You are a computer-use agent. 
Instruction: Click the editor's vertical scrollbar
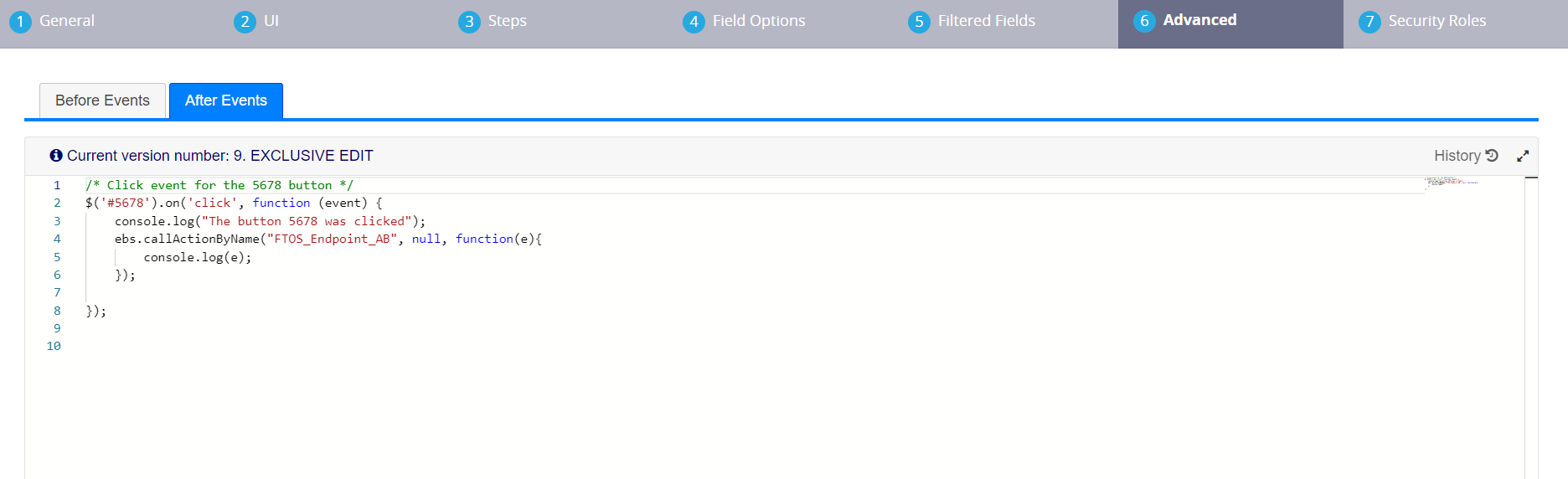pyautogui.click(x=1531, y=327)
